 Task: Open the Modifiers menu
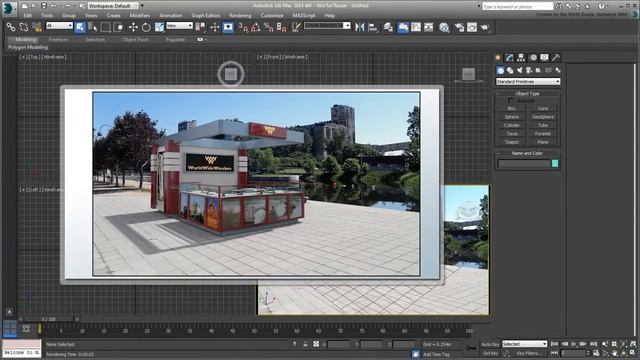click(x=140, y=16)
